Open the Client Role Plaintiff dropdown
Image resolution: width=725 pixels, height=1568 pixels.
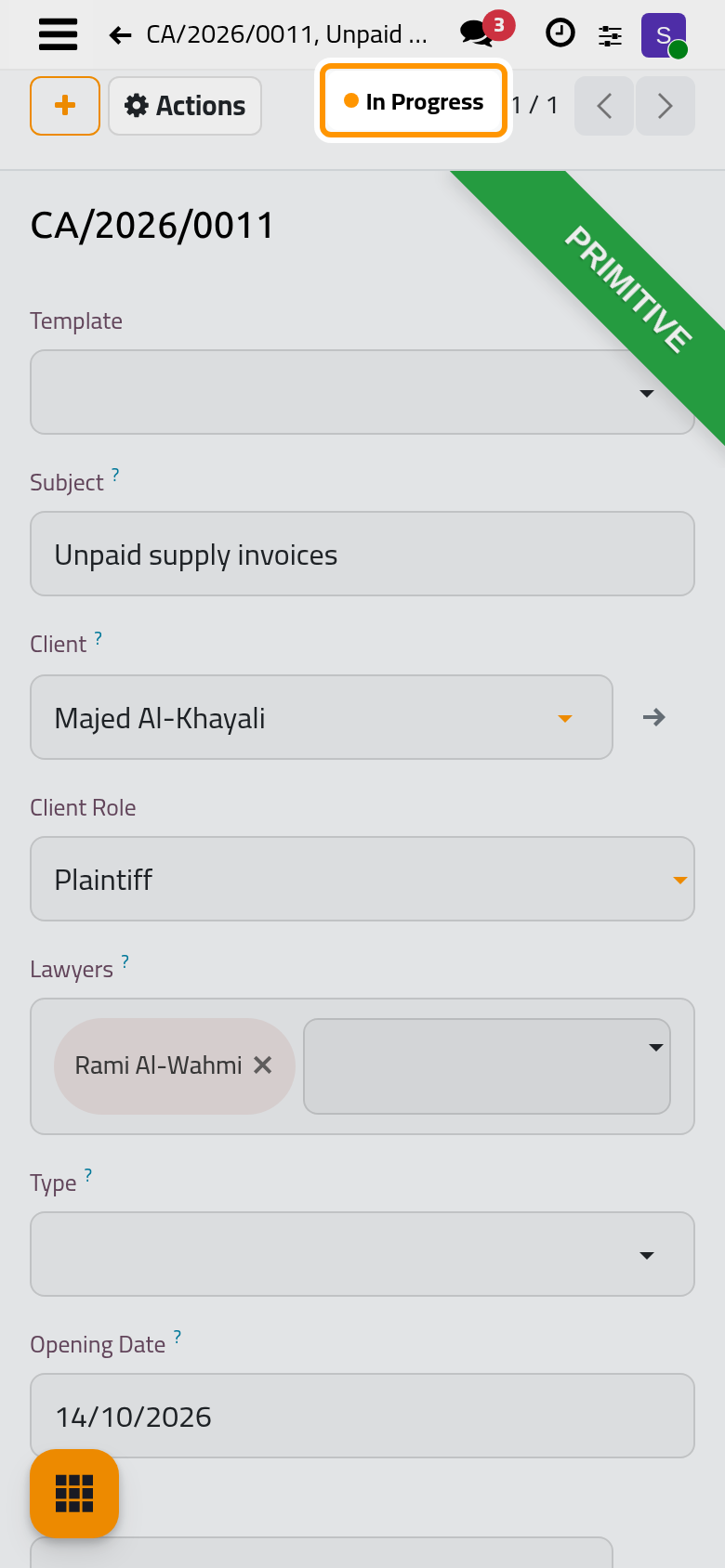[362, 879]
